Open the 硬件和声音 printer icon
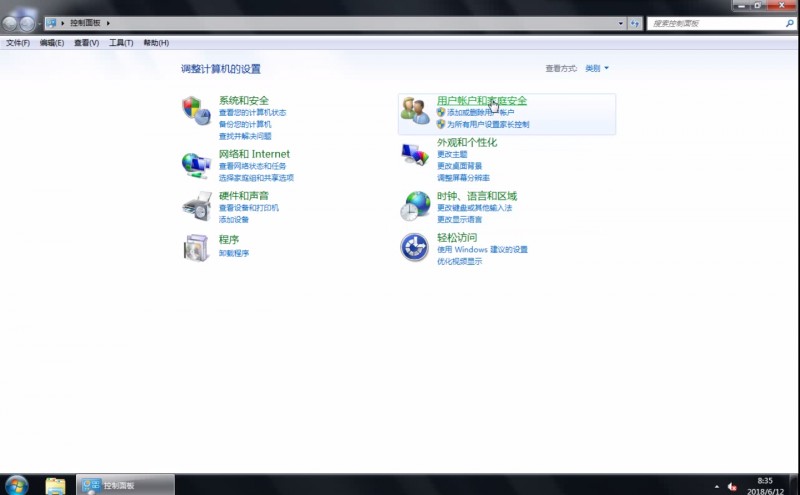This screenshot has width=800, height=495. coord(197,206)
